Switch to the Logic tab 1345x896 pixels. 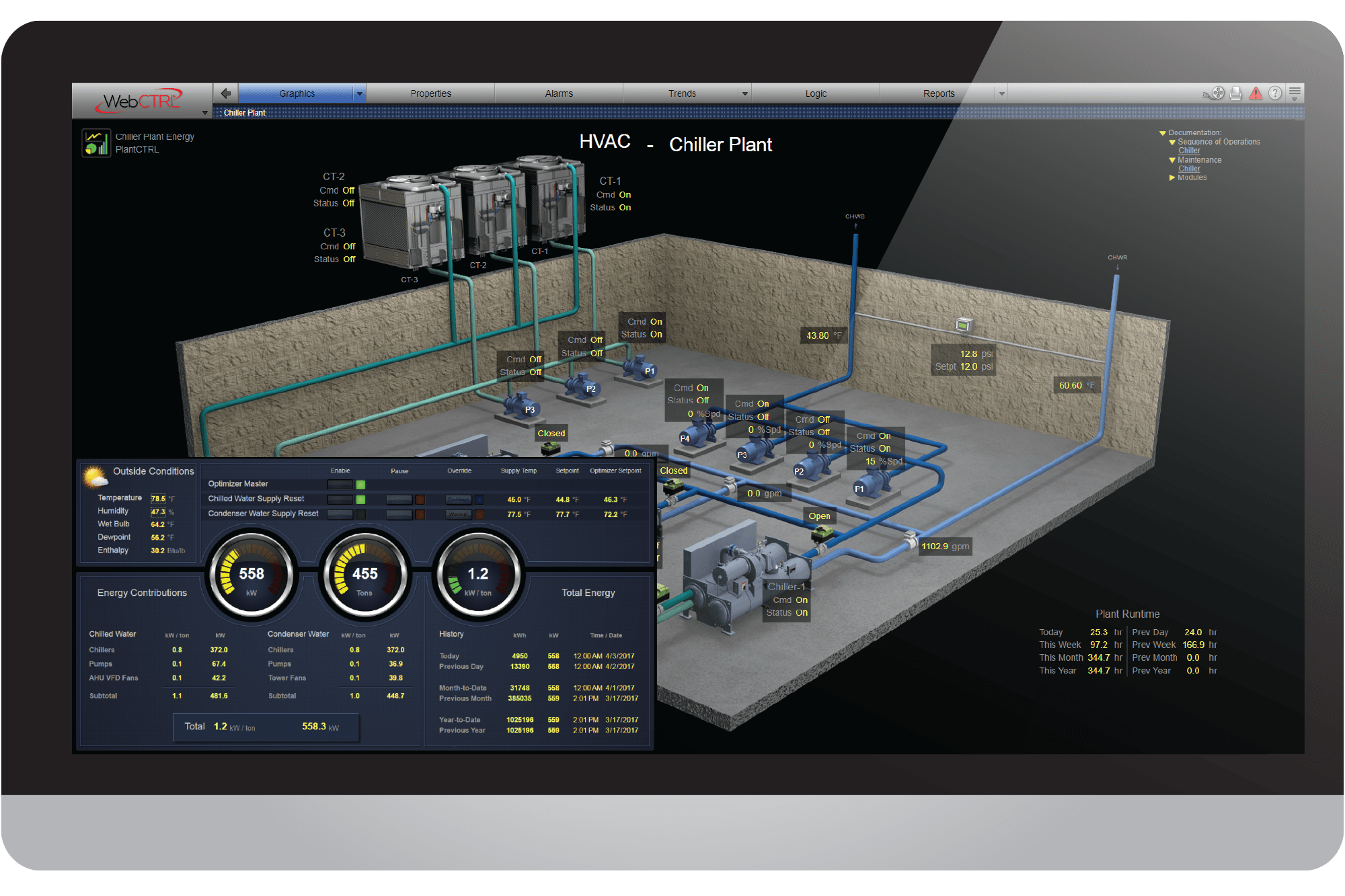[x=816, y=94]
